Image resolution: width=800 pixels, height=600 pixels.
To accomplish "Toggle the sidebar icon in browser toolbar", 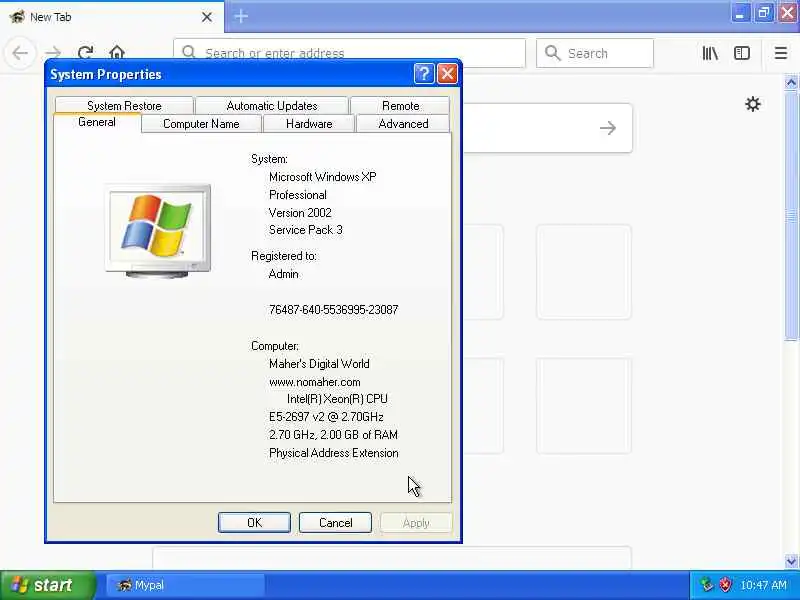I will click(x=741, y=53).
